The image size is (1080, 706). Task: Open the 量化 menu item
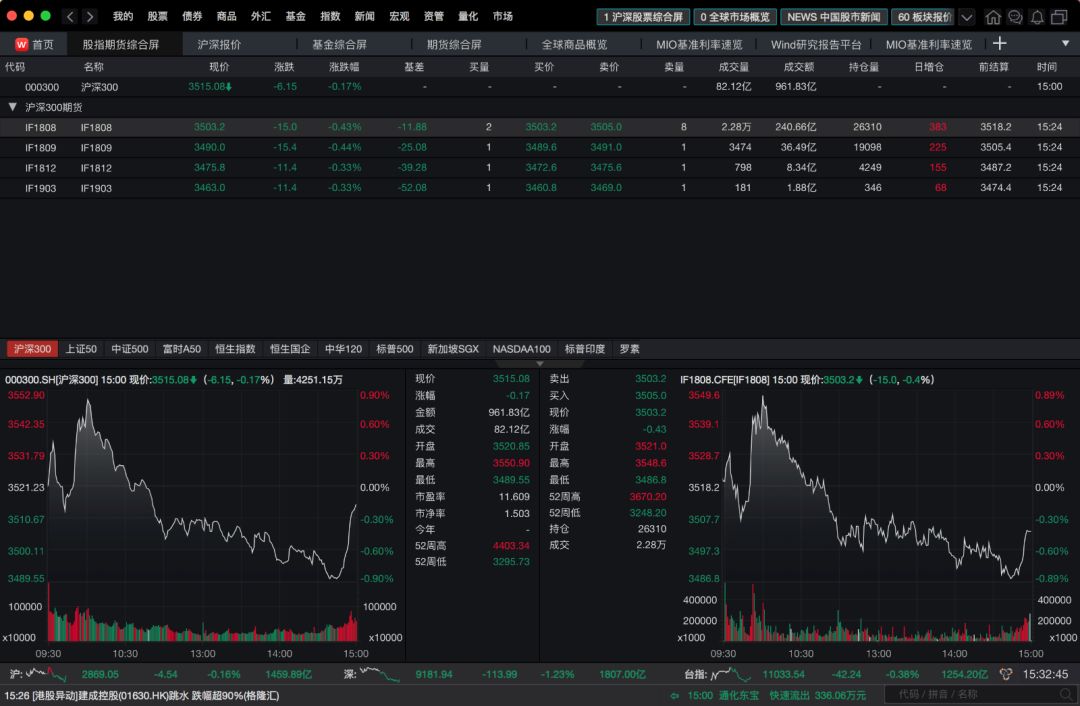[x=467, y=16]
